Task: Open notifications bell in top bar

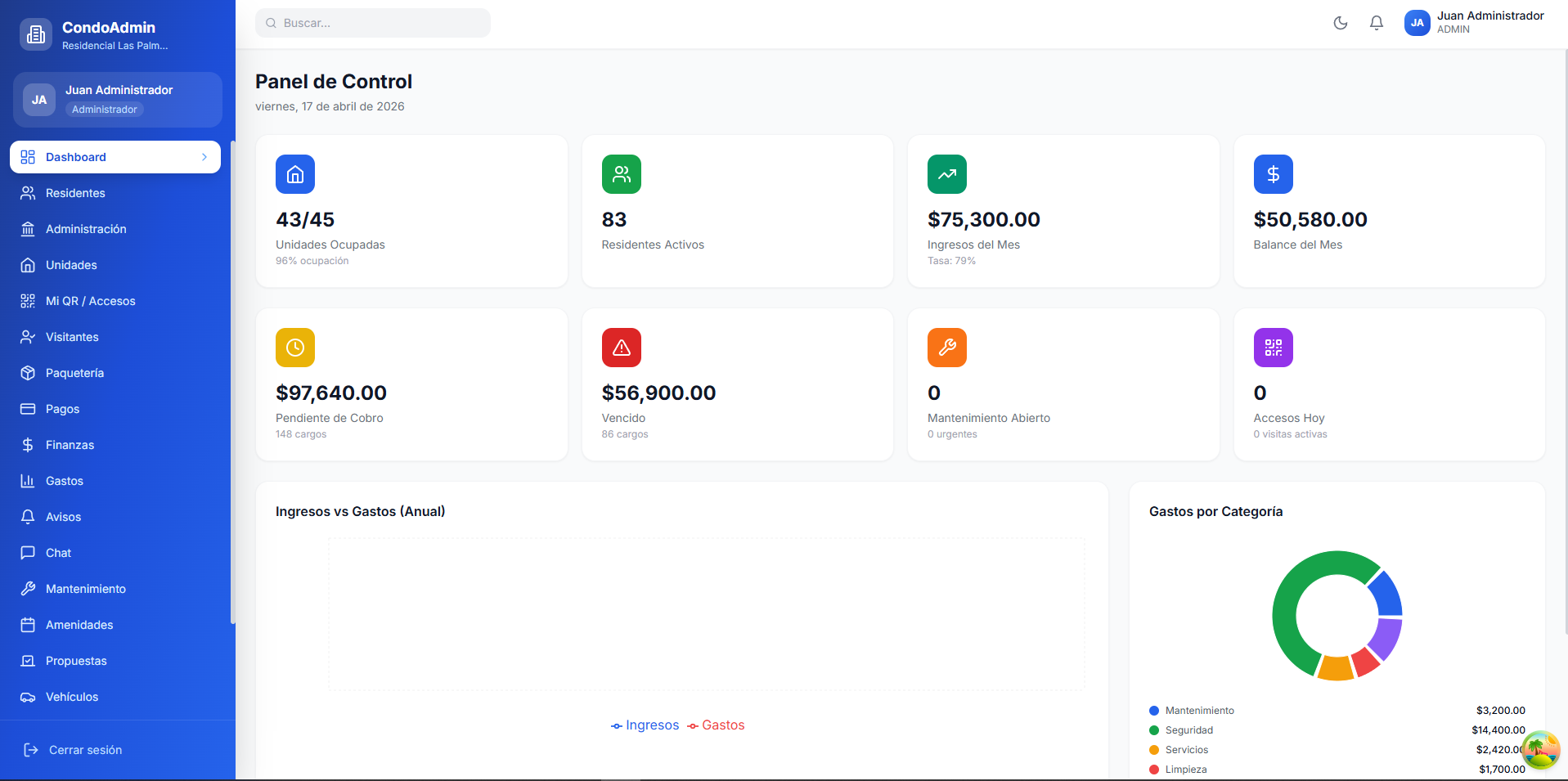Action: tap(1376, 23)
